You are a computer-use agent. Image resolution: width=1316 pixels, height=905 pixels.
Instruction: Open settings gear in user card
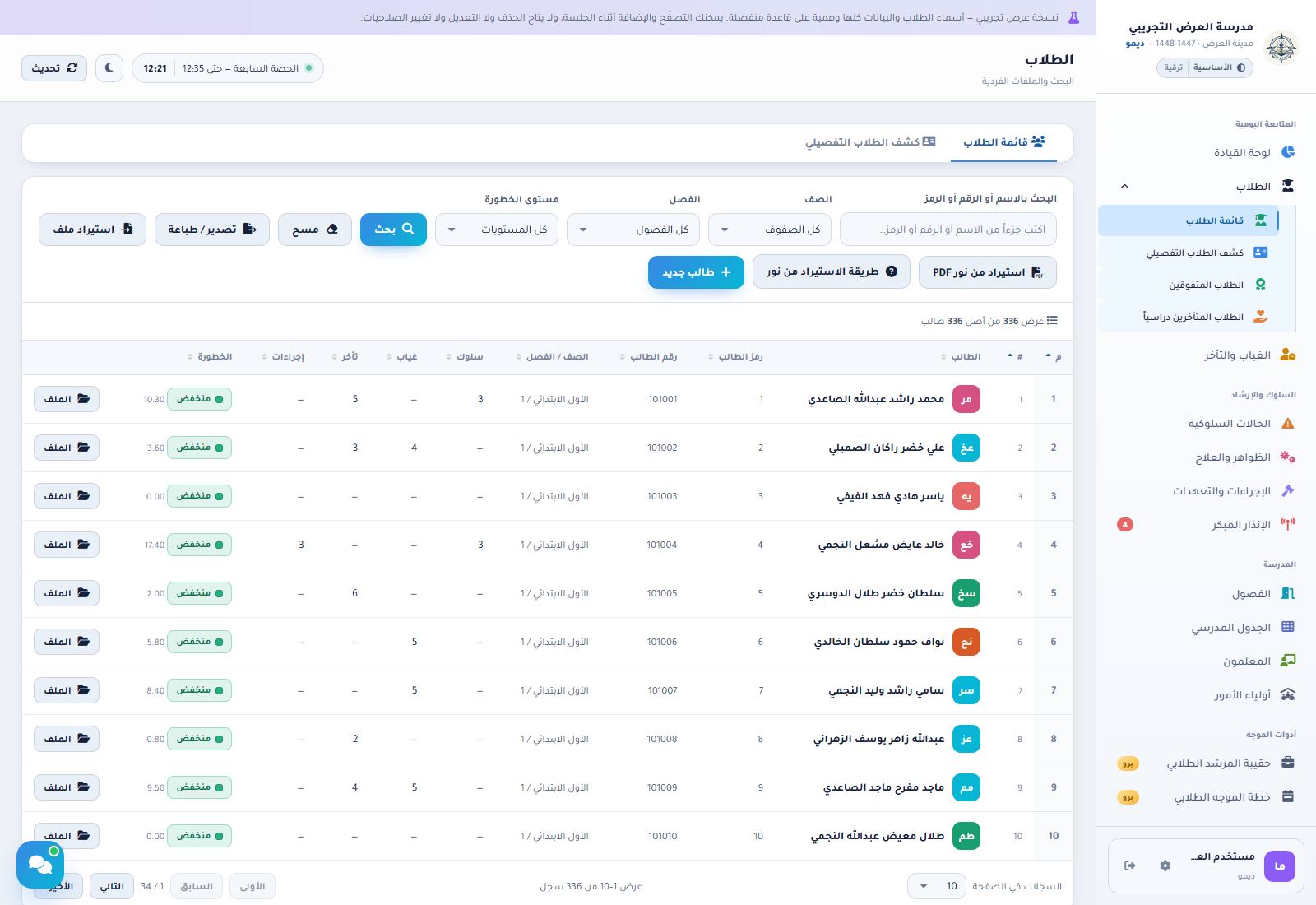pyautogui.click(x=1165, y=866)
